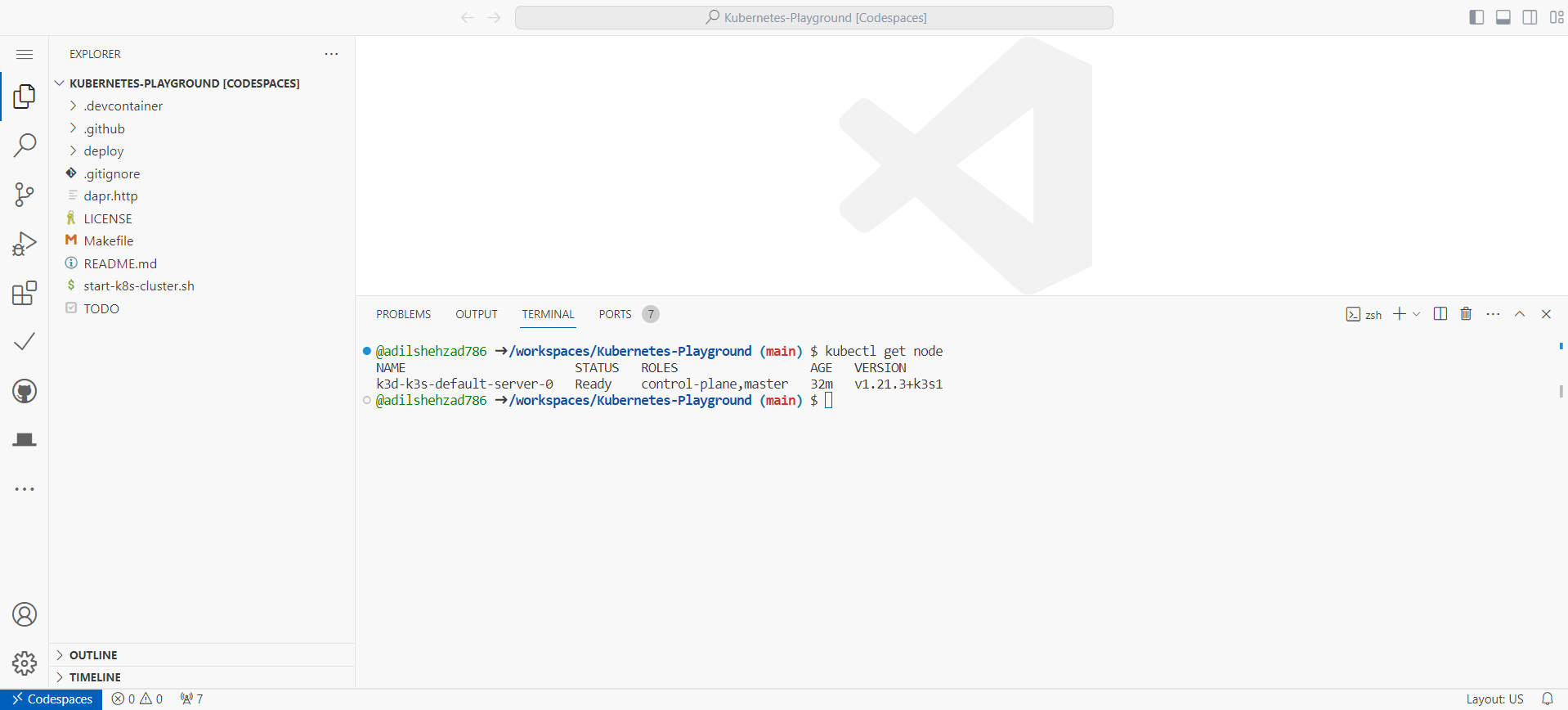Open the hamburger application menu
The image size is (1568, 710).
pos(25,54)
